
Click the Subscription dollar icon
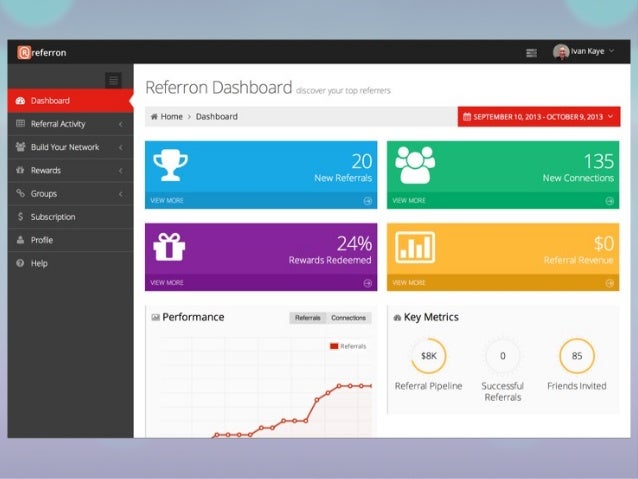[x=20, y=217]
